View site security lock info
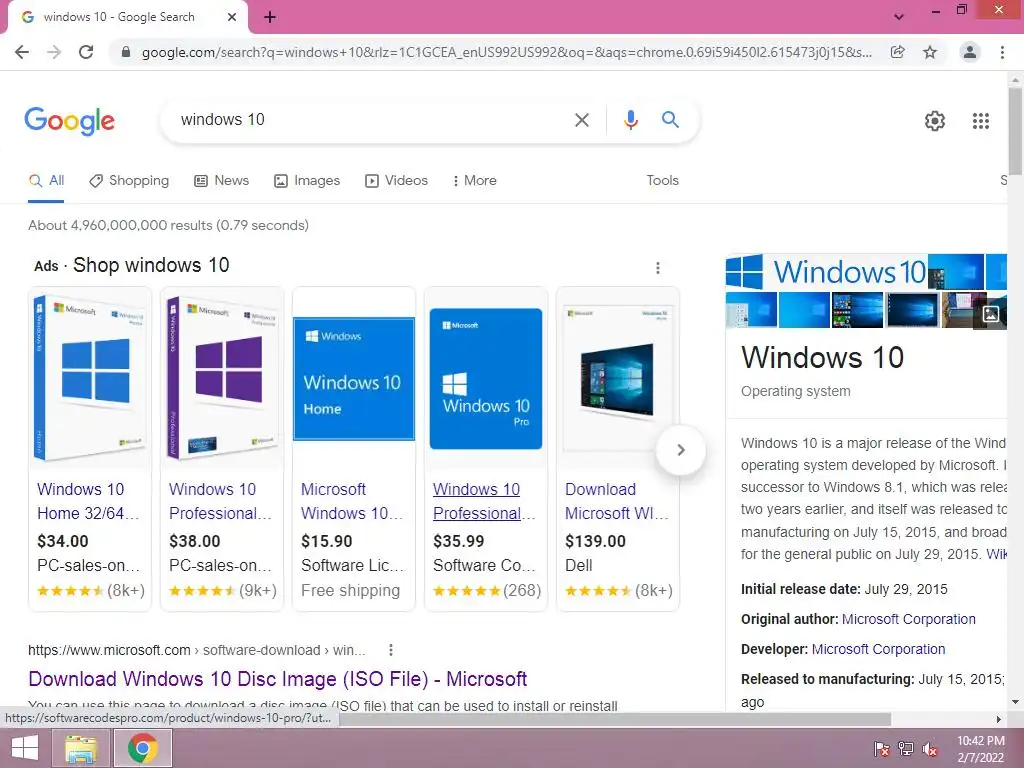1024x768 pixels. pos(126,52)
